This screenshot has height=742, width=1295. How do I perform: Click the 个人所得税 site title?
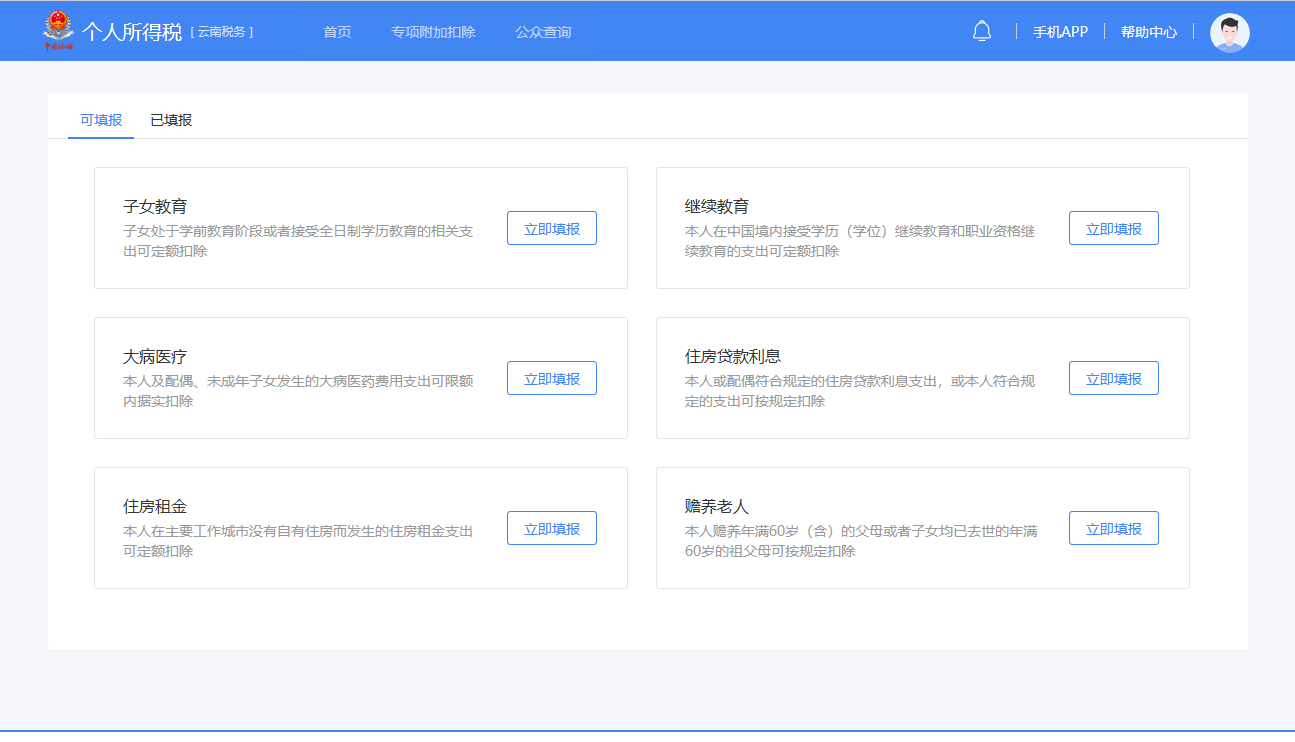132,32
